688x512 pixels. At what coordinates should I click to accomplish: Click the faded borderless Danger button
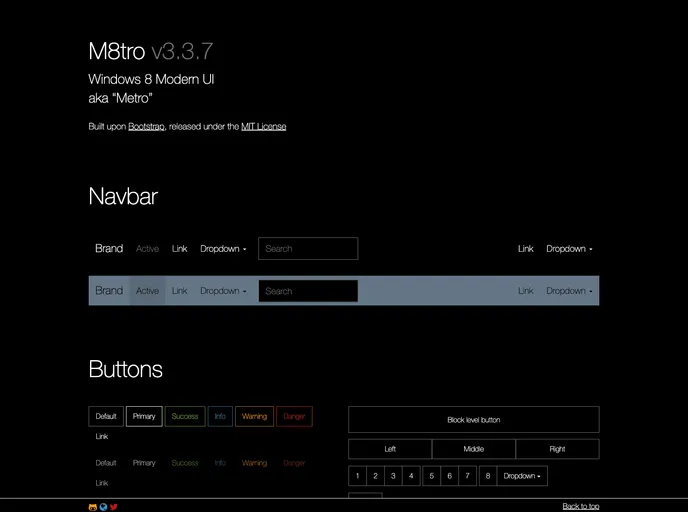(294, 463)
